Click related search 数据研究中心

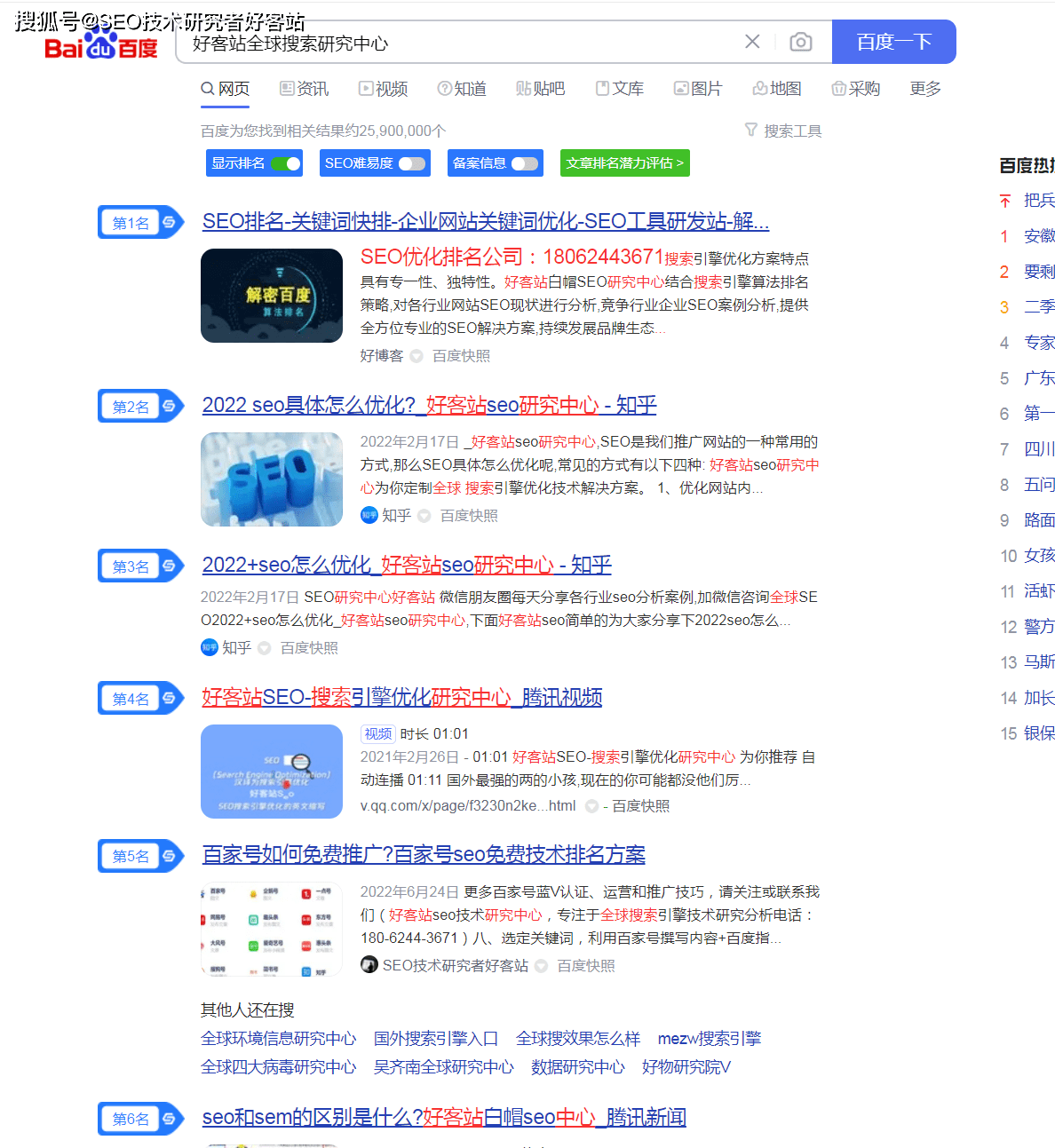click(x=578, y=1066)
